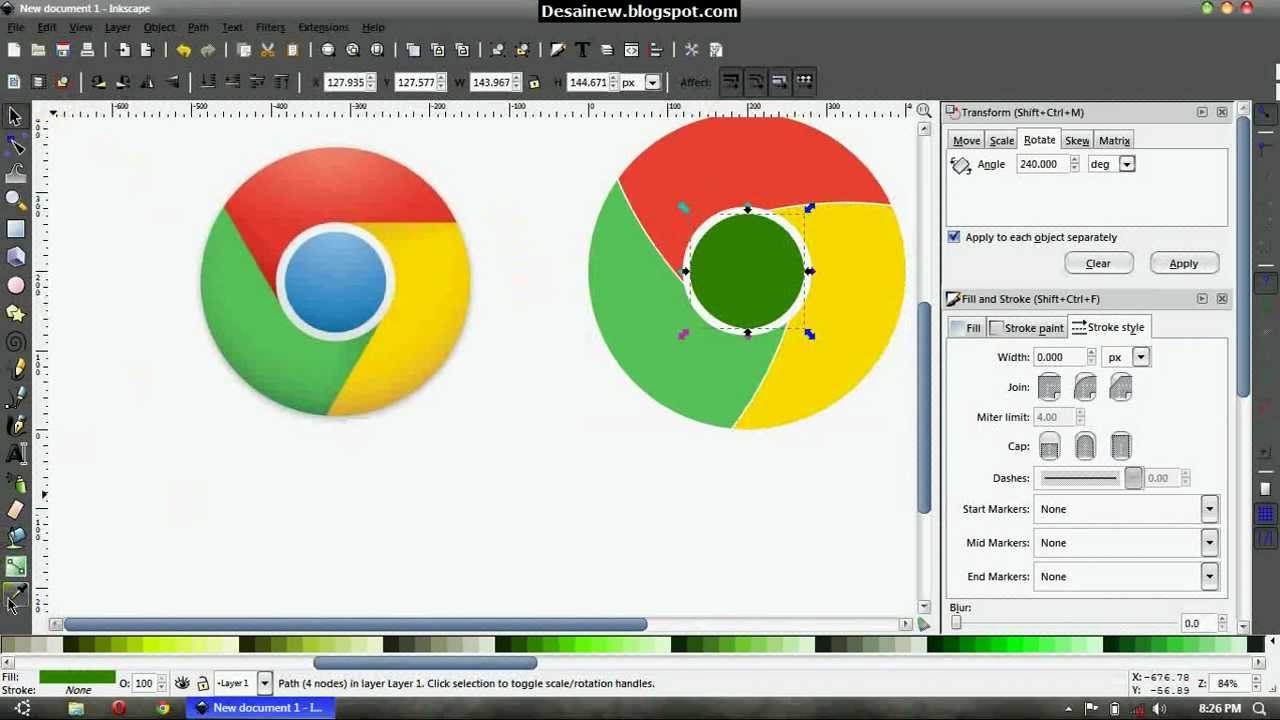Switch to the Fill tab
1280x720 pixels.
pos(967,328)
